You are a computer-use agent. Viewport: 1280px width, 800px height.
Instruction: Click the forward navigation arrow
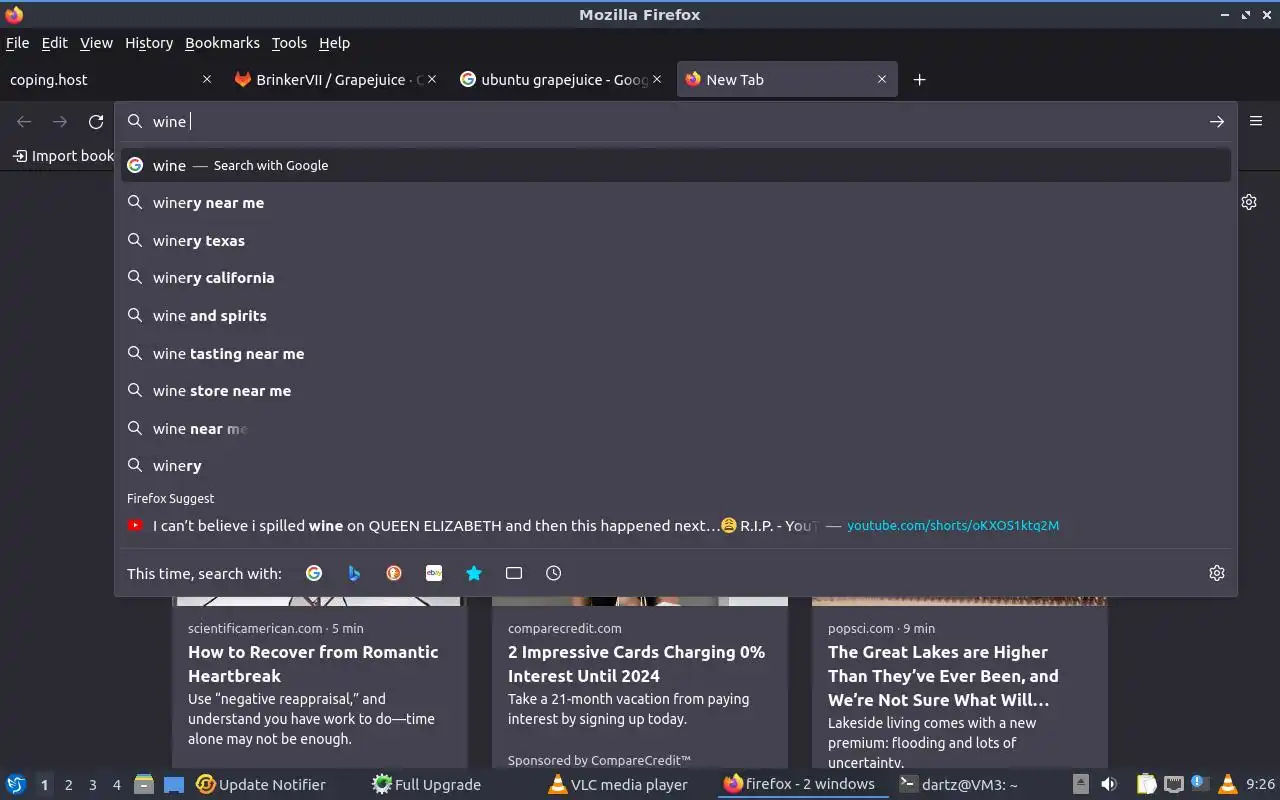pos(60,122)
